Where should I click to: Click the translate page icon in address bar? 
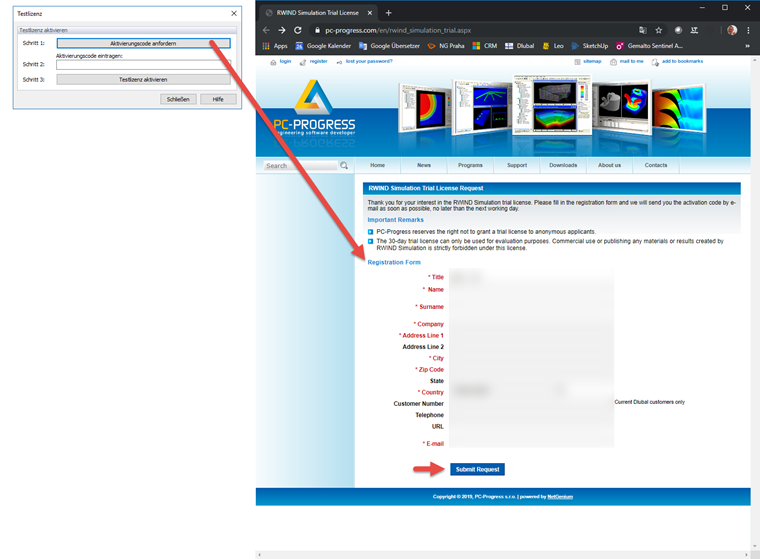coord(643,30)
